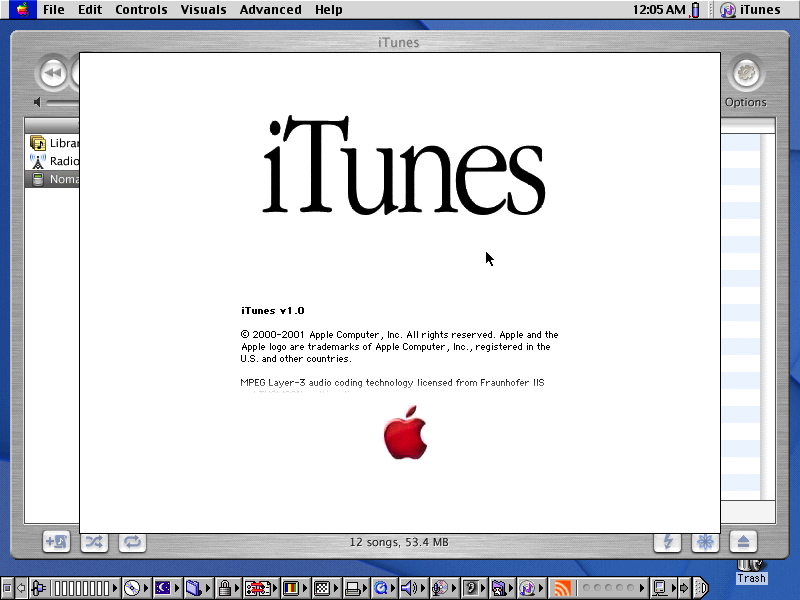
Task: Open the Apple menu
Action: tap(22, 9)
